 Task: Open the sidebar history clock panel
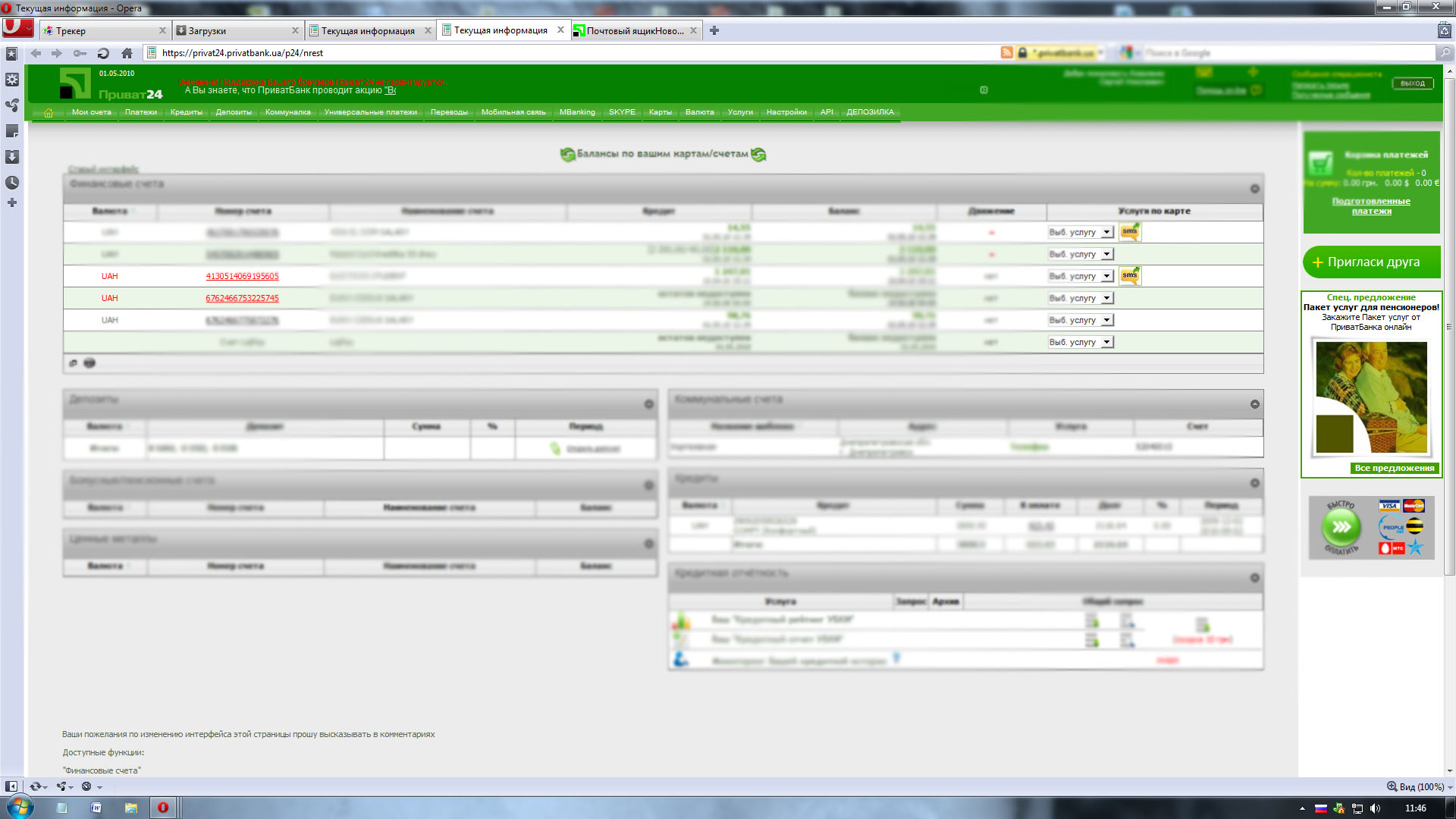click(11, 183)
